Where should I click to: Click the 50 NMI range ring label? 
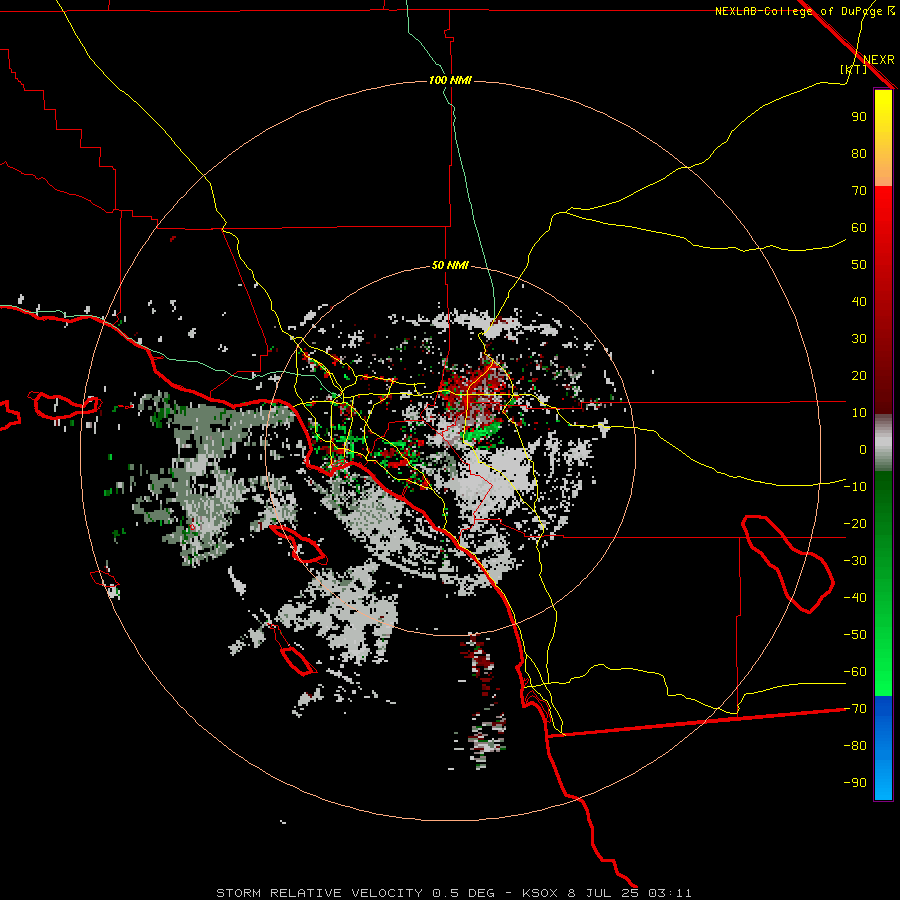[x=450, y=265]
